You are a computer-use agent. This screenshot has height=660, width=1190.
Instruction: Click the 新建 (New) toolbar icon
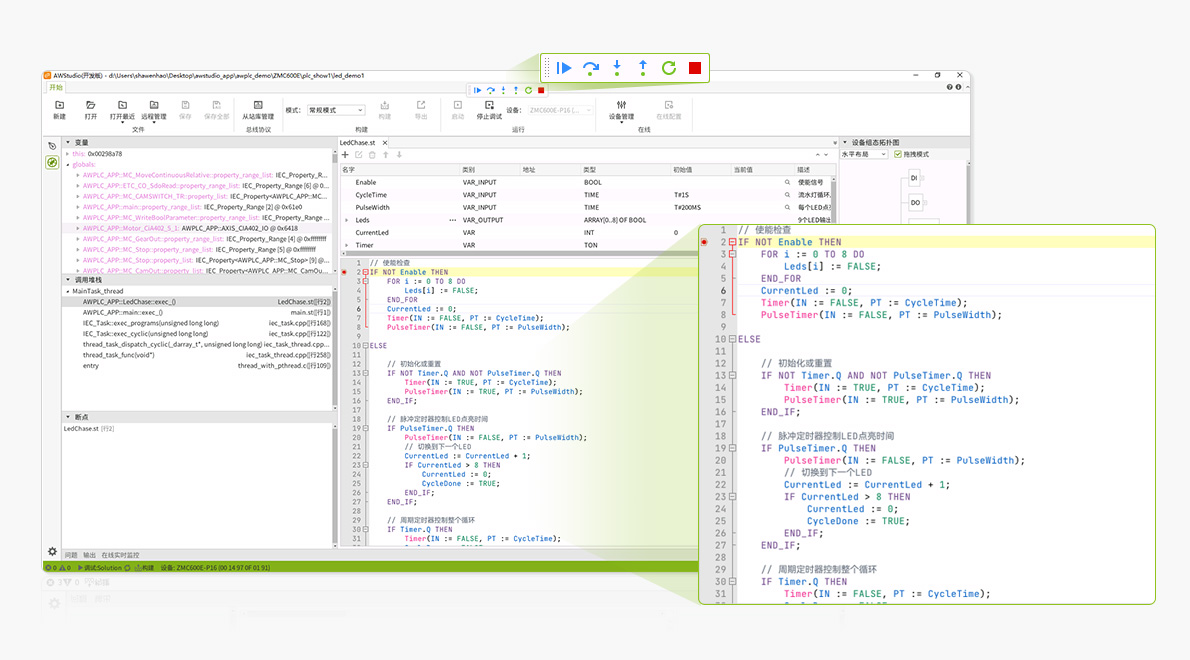click(60, 105)
